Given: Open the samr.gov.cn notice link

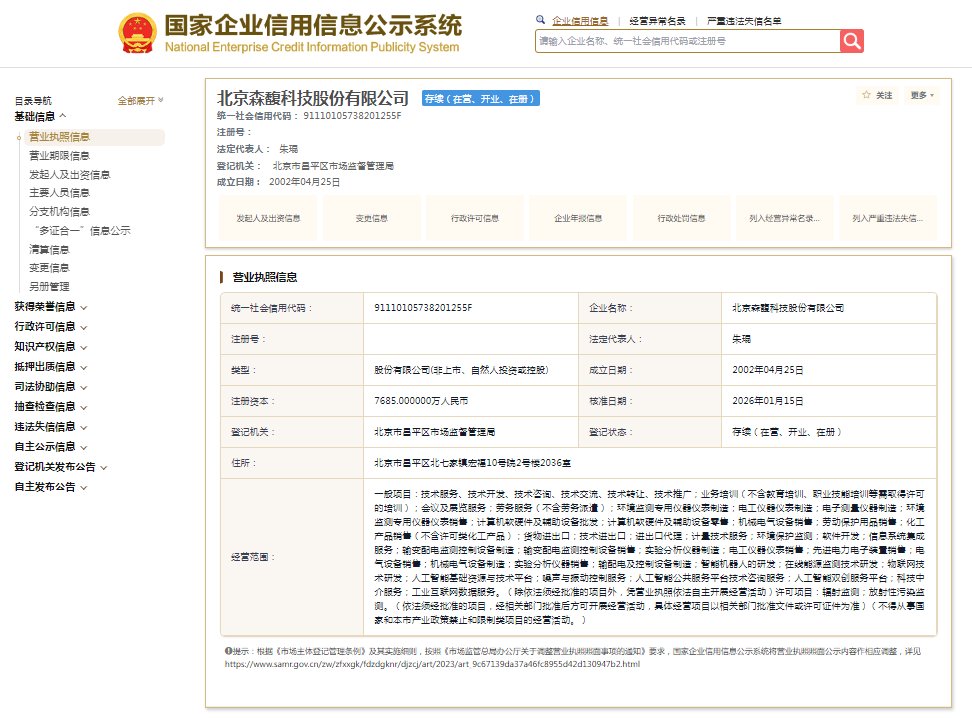Looking at the screenshot, I should [432, 664].
